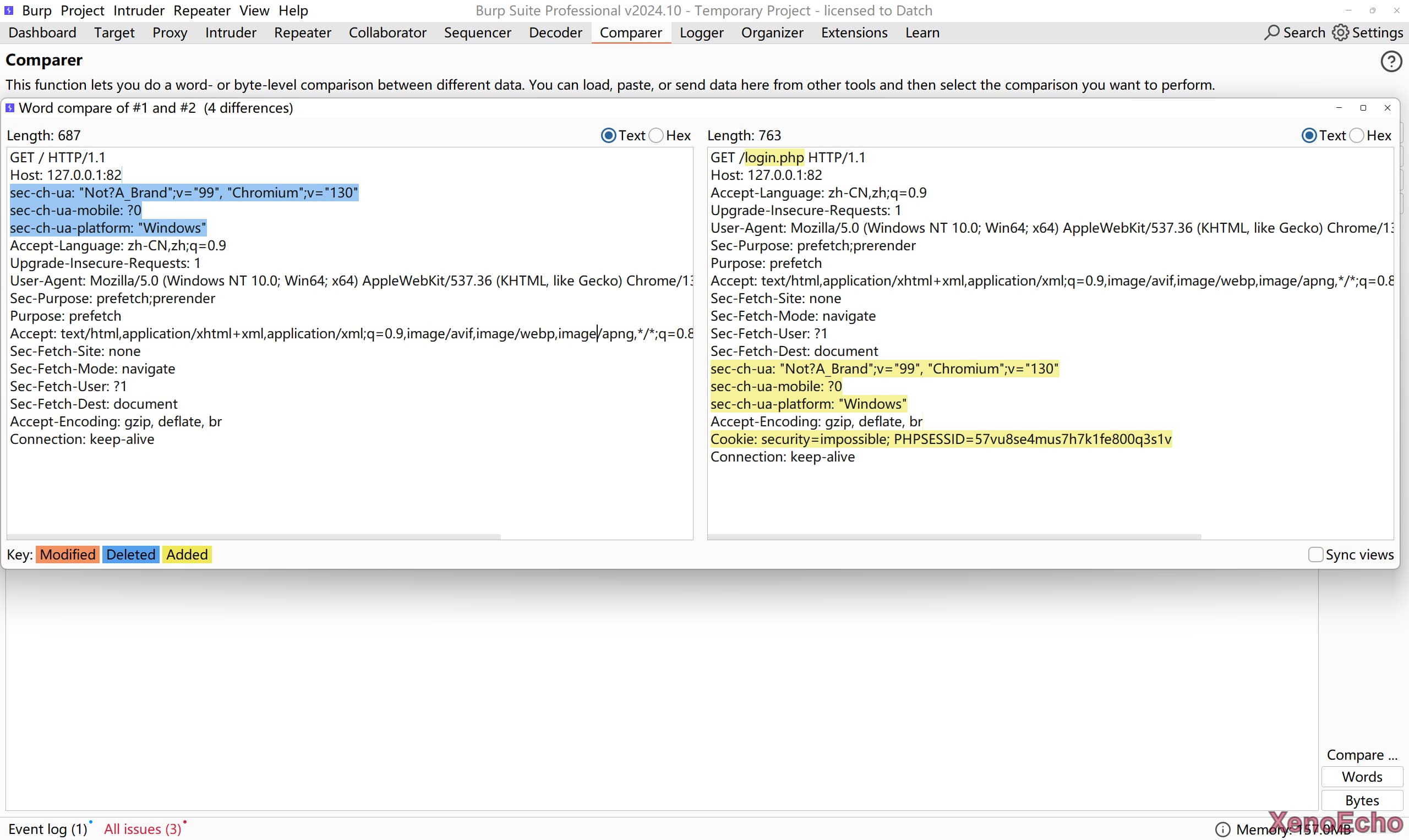Click the Search magnifier icon

point(1271,32)
